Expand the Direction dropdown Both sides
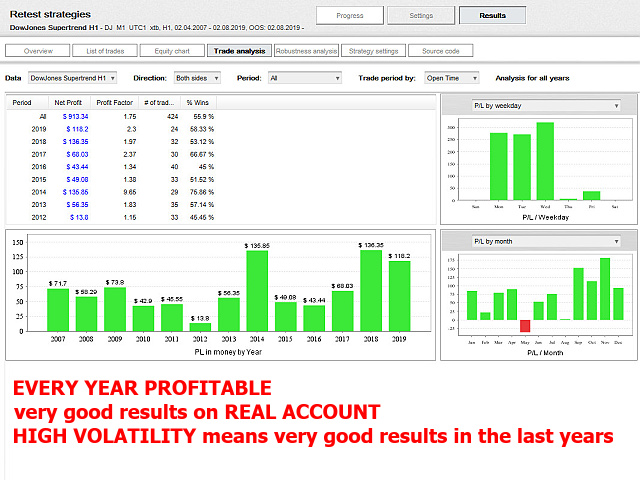Viewport: 640px width, 480px height. pos(197,78)
